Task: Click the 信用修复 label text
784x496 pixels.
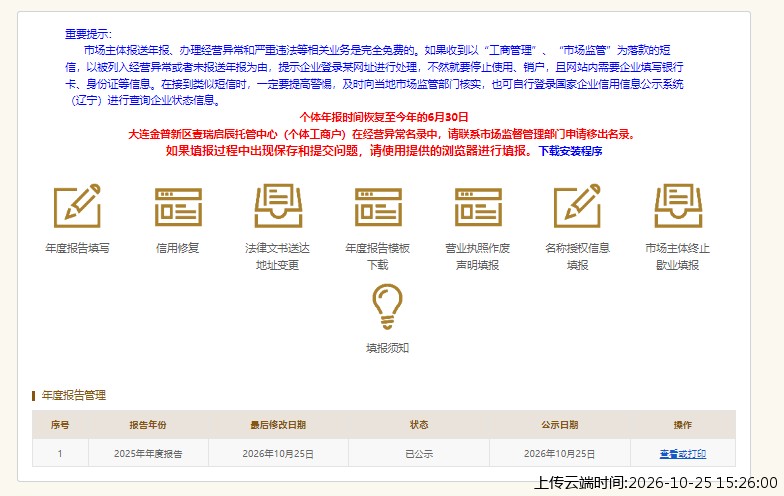Action: click(178, 248)
